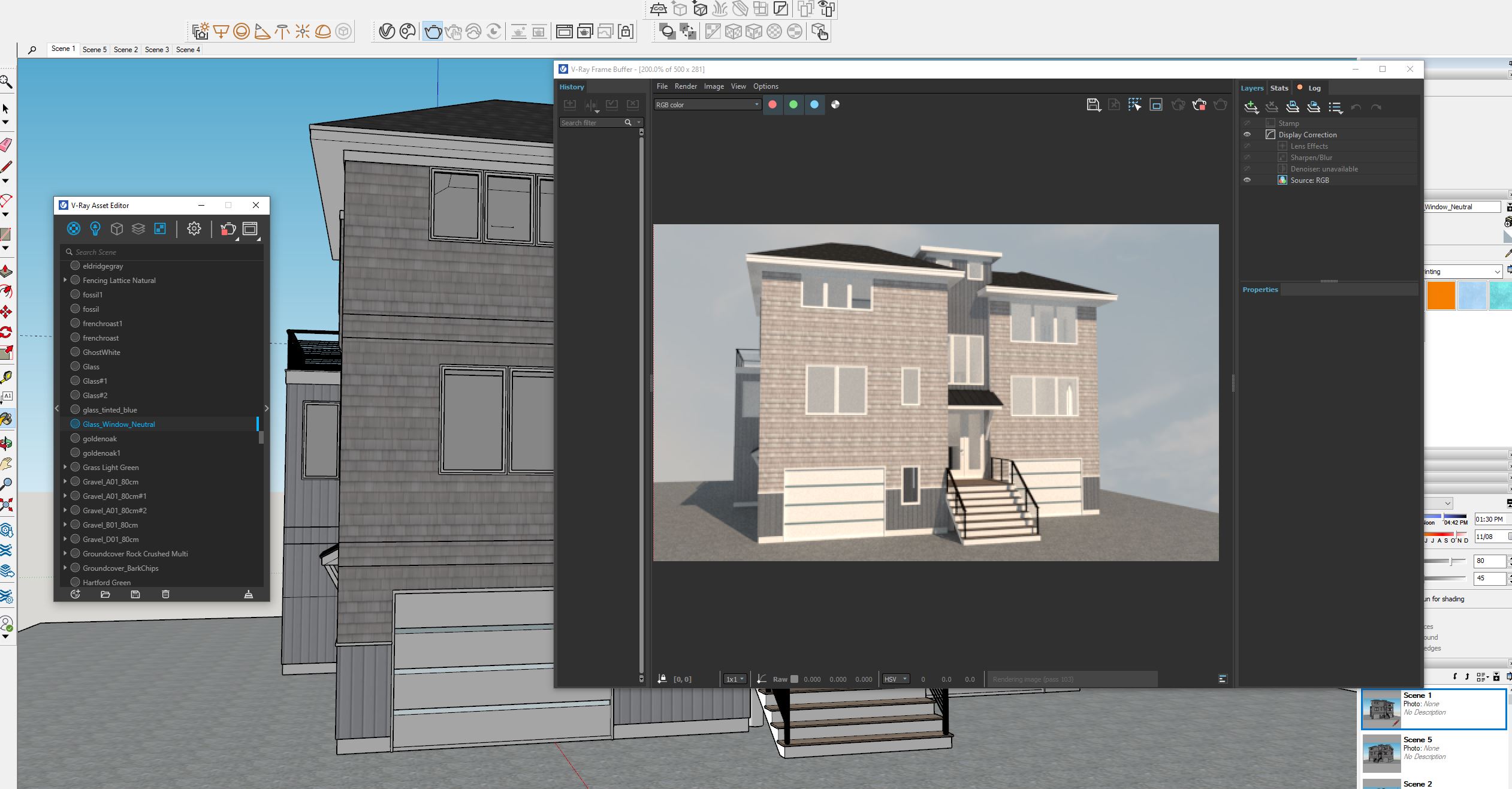The image size is (1512, 789).
Task: Select the goldenoak material
Action: point(99,438)
